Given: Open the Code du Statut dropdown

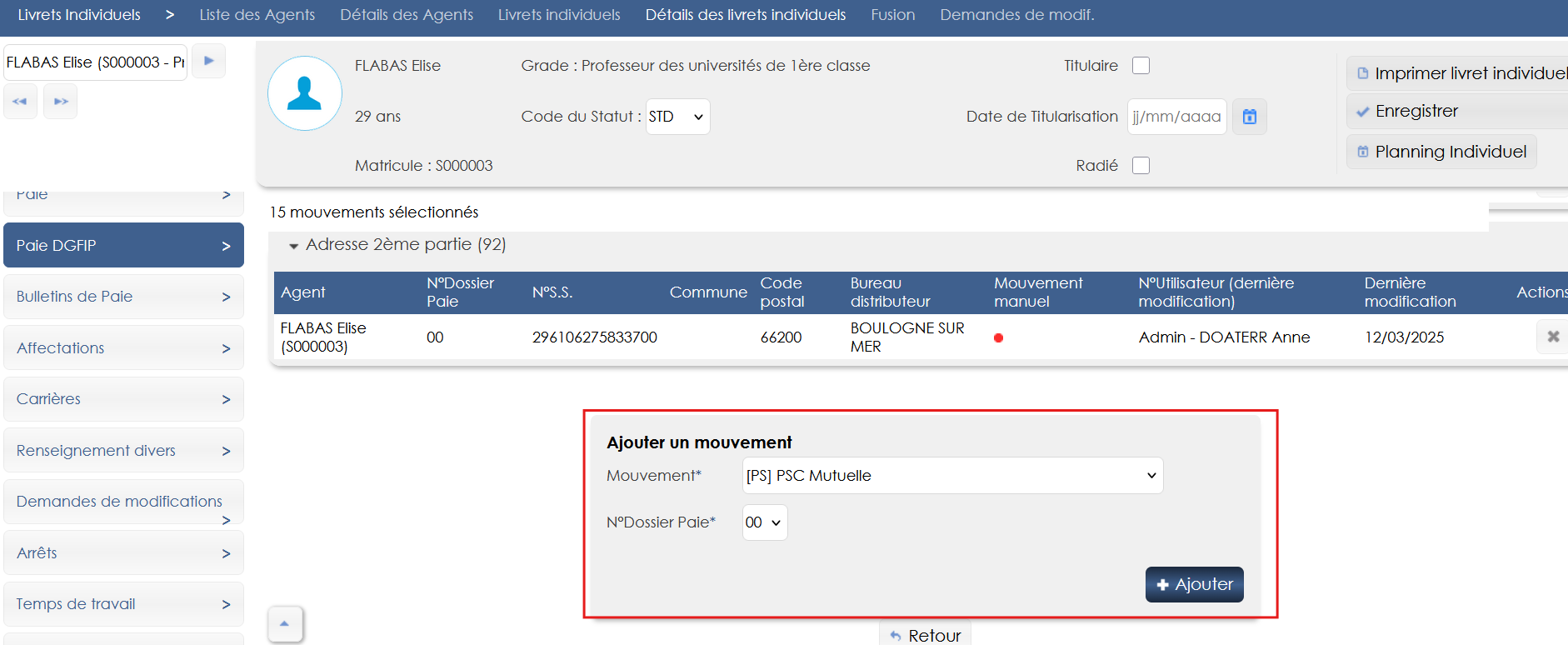Looking at the screenshot, I should pos(677,117).
